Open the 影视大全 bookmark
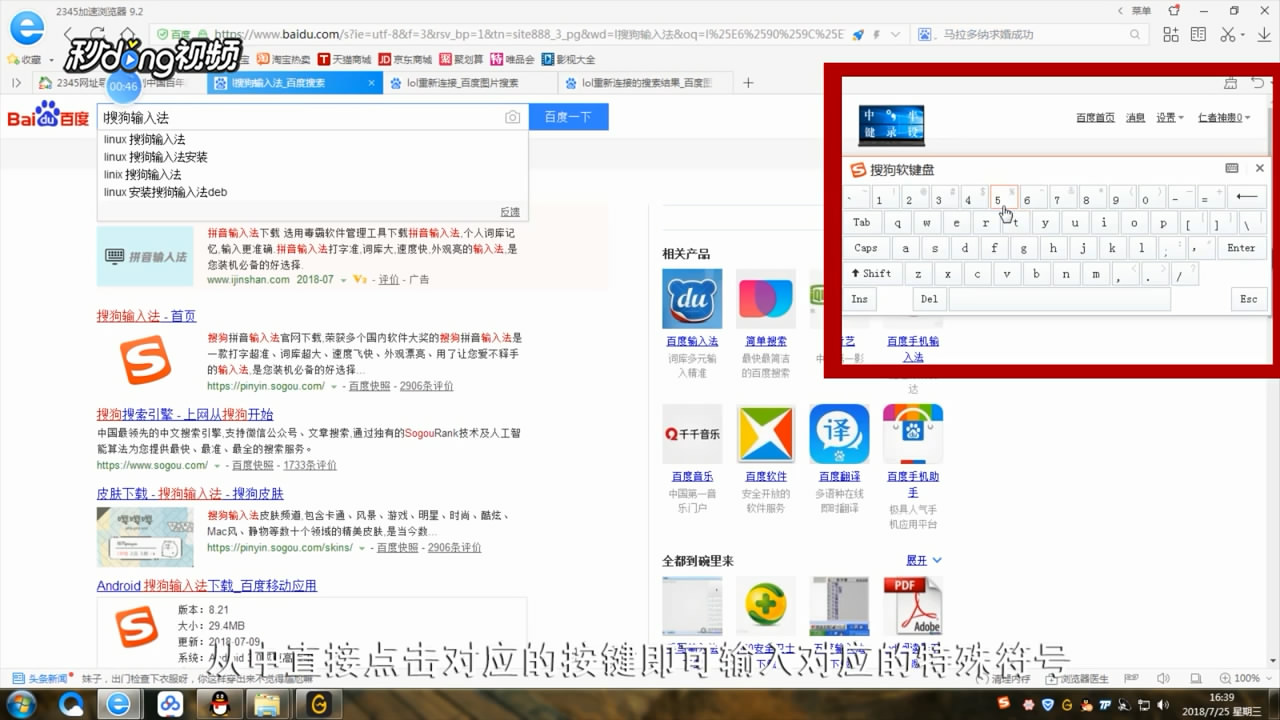Viewport: 1280px width, 720px height. (569, 59)
